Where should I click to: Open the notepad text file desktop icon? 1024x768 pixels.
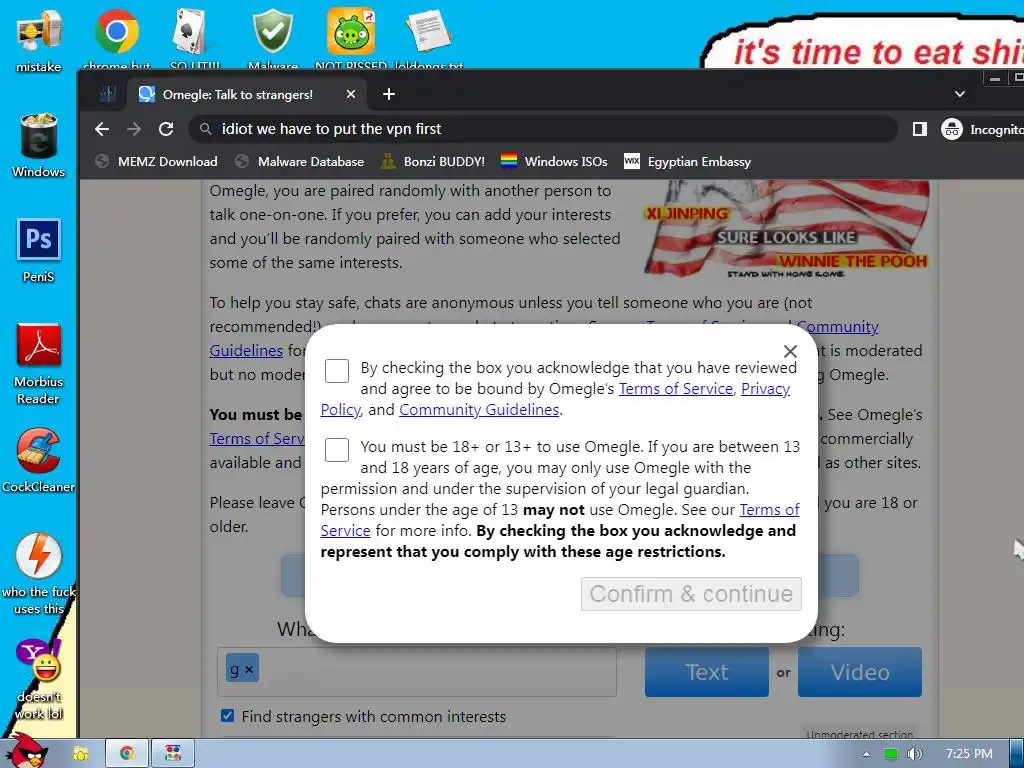[x=428, y=39]
